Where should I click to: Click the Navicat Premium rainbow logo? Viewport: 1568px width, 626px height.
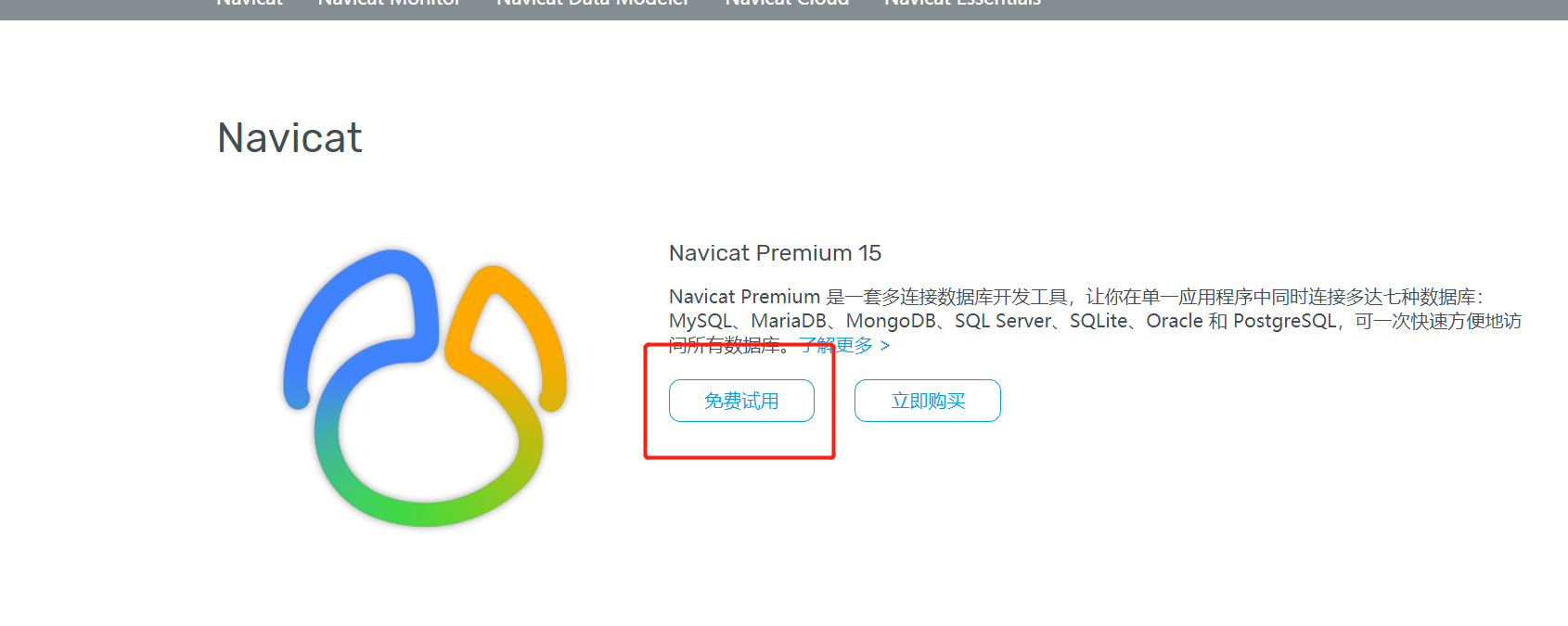(x=425, y=388)
